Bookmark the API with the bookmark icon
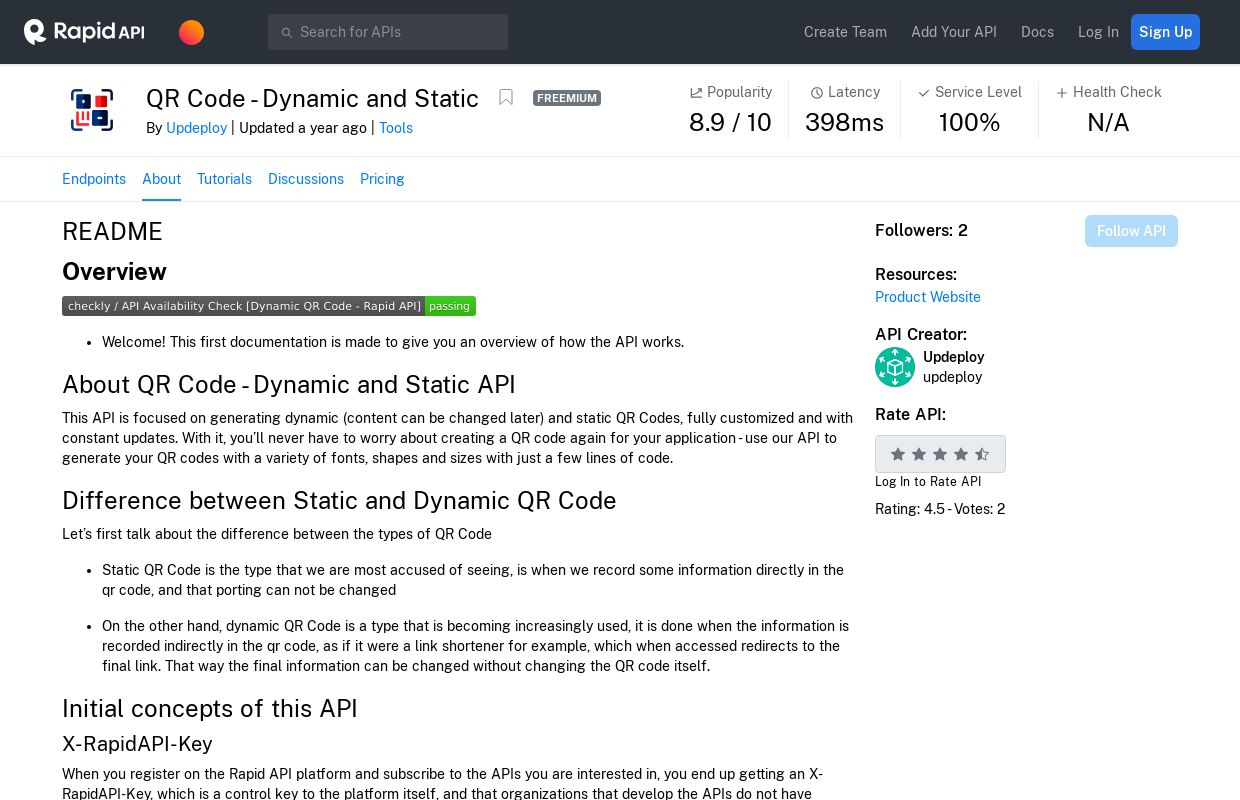Screen dimensions: 1240x800 pyautogui.click(x=506, y=97)
